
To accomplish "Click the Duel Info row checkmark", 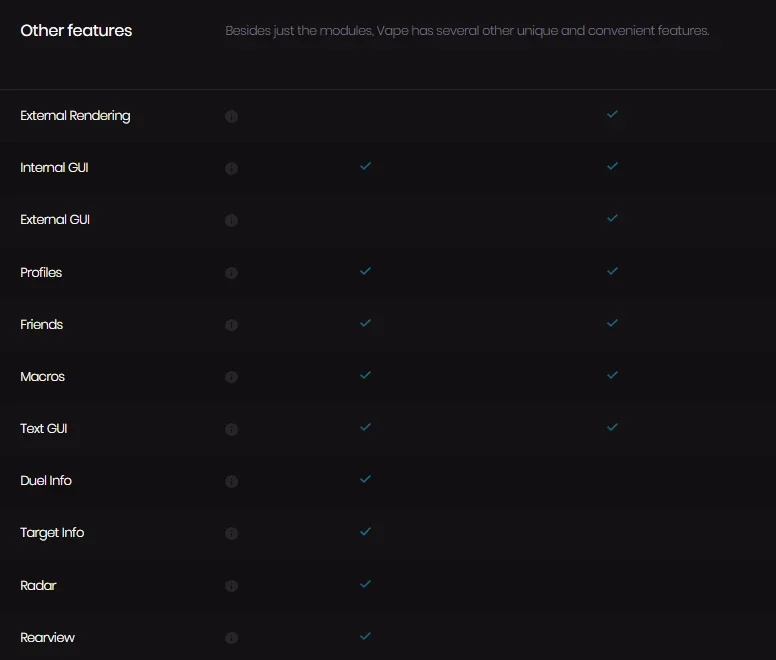I will click(x=365, y=479).
